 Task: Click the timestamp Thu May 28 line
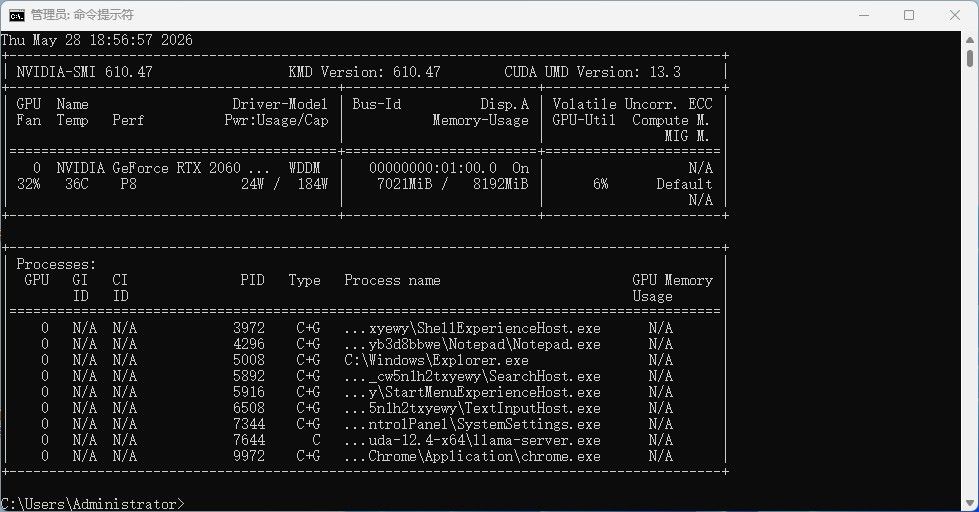(96, 40)
